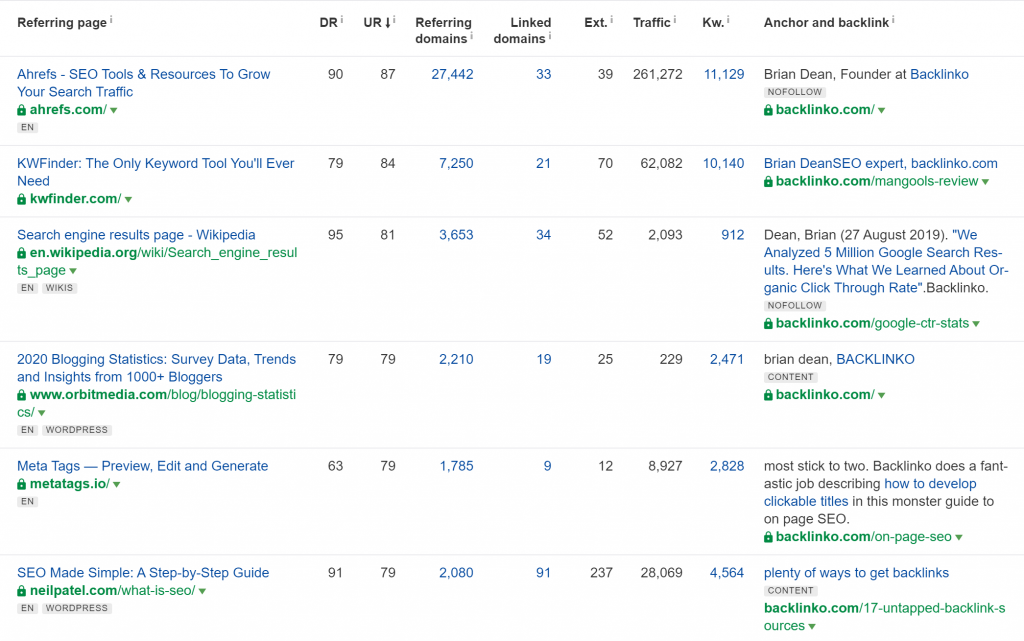
Task: Click the 2,471 keywords value
Action: [x=727, y=360]
